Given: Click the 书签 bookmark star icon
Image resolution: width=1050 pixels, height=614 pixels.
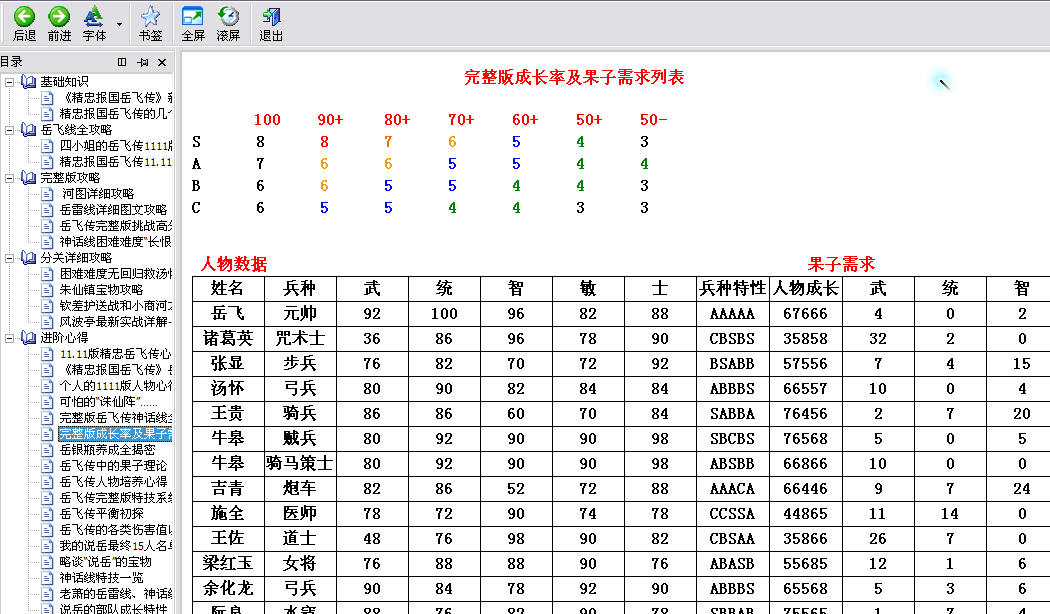Looking at the screenshot, I should [x=150, y=17].
